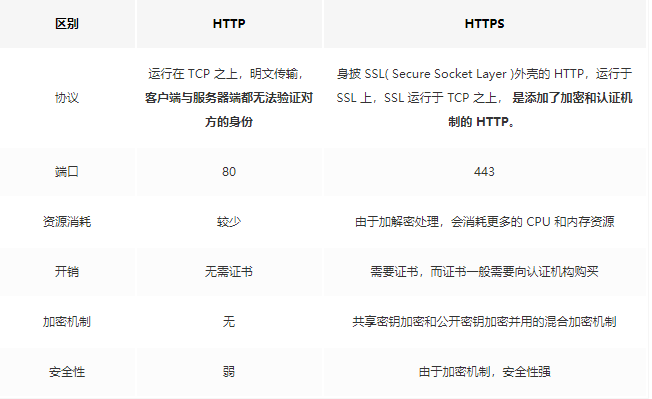Click the cell reading 较少
The height and width of the screenshot is (399, 652).
point(229,222)
